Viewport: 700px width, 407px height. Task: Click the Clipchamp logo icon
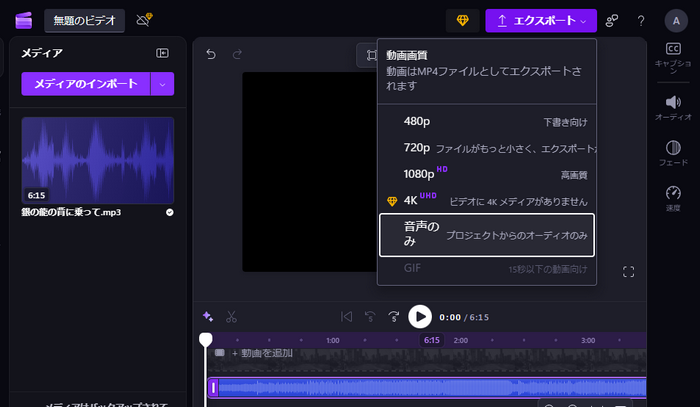(x=24, y=20)
